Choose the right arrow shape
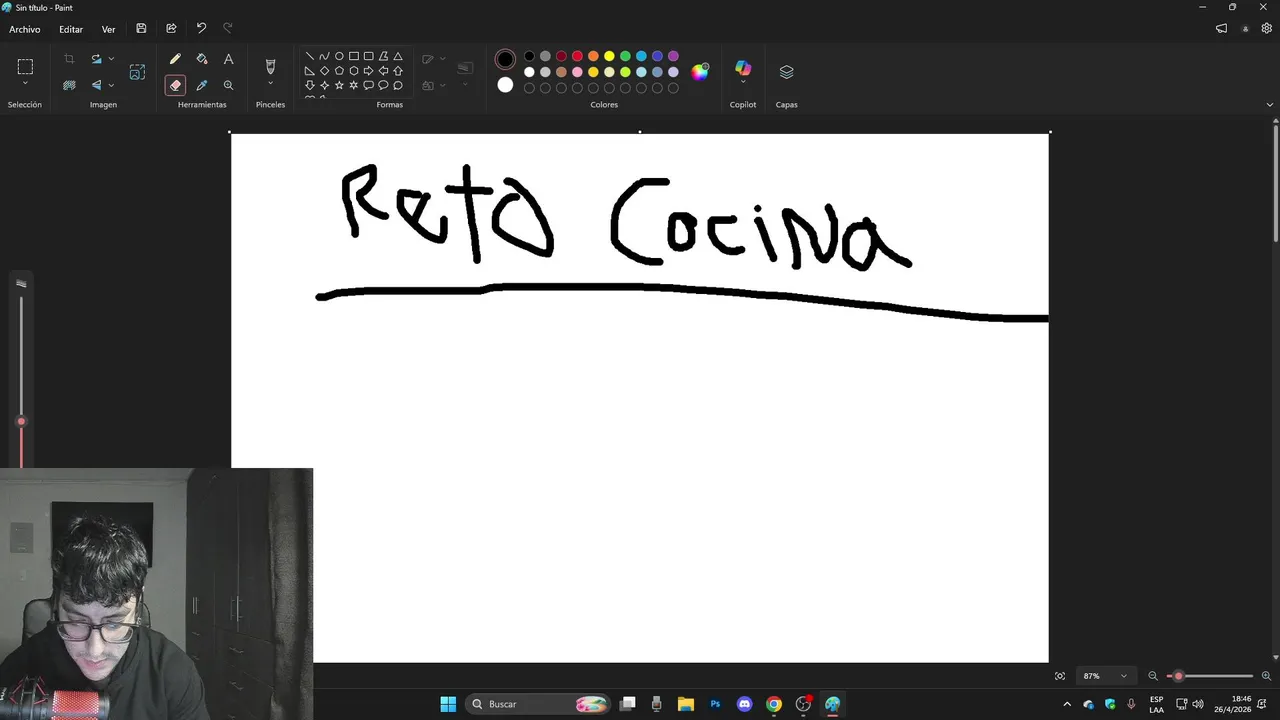 (x=368, y=71)
